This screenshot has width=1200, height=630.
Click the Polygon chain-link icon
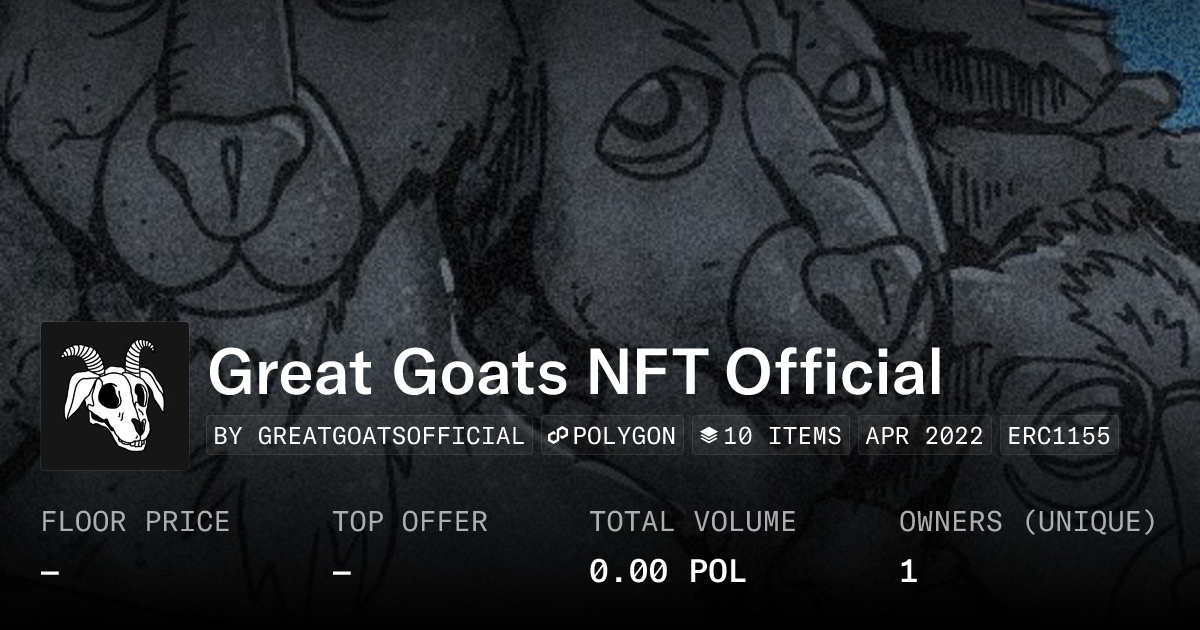557,436
